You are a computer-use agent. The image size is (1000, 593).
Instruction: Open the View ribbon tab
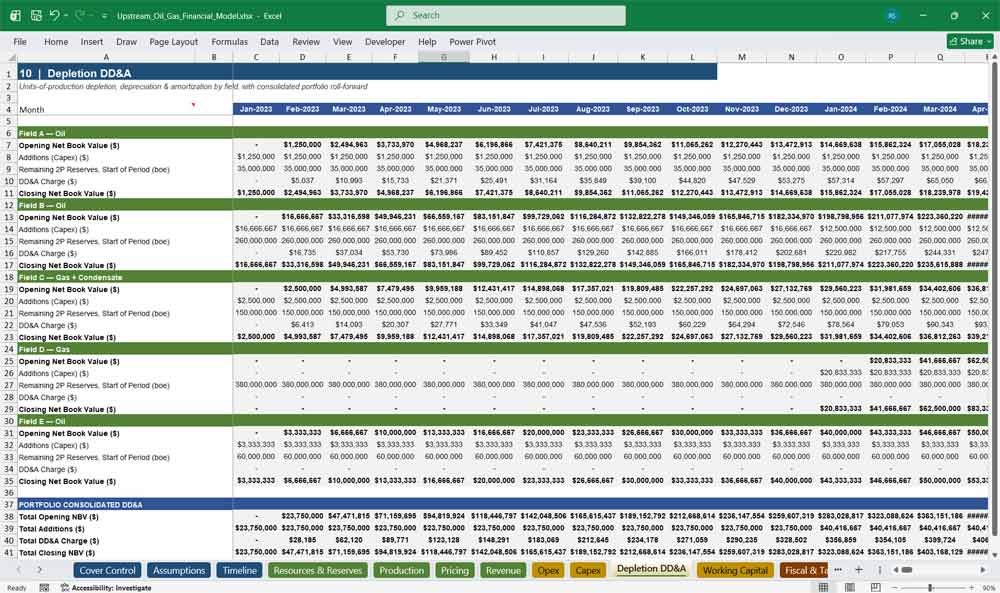342,41
